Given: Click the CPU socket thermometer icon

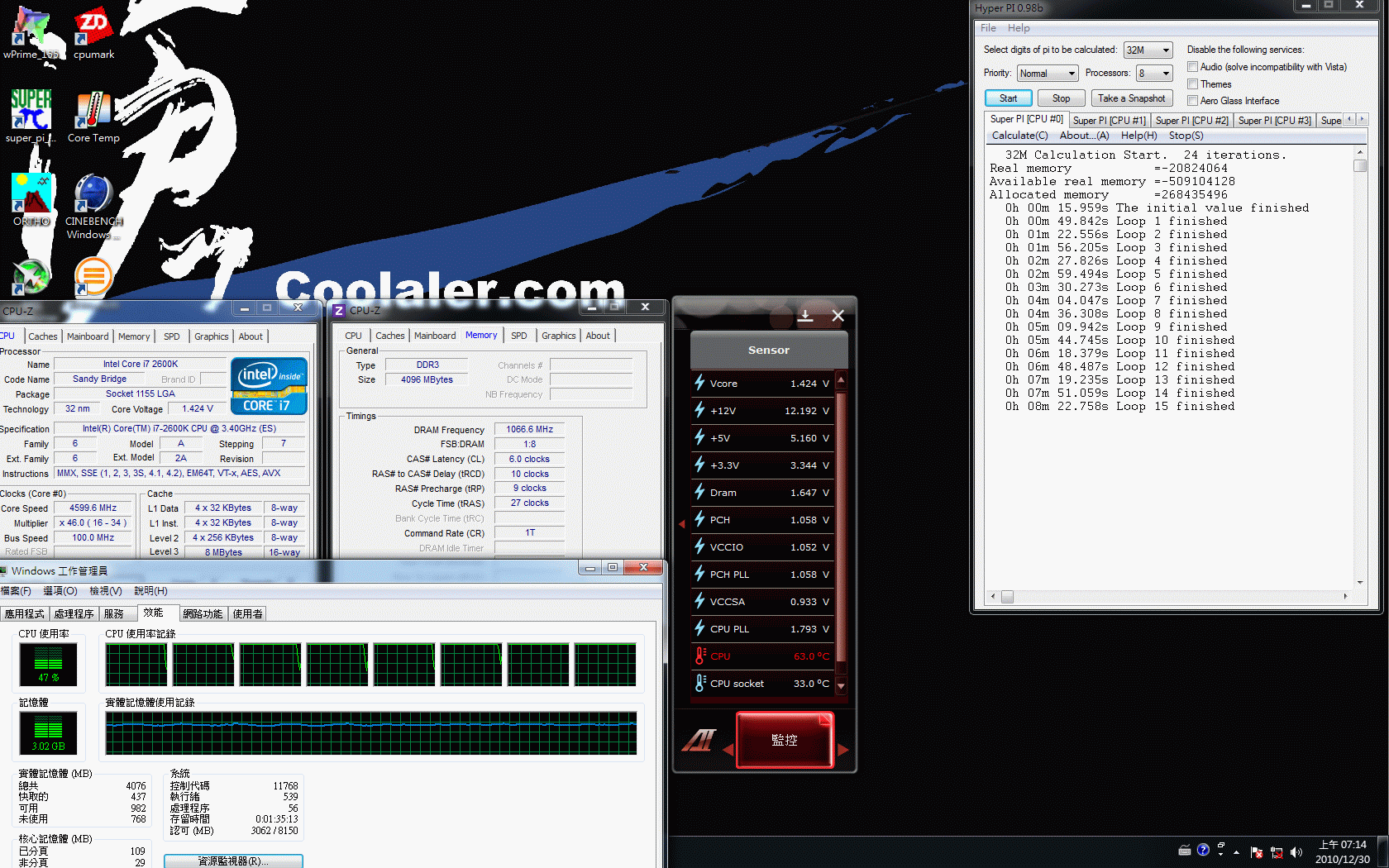Looking at the screenshot, I should click(x=699, y=683).
